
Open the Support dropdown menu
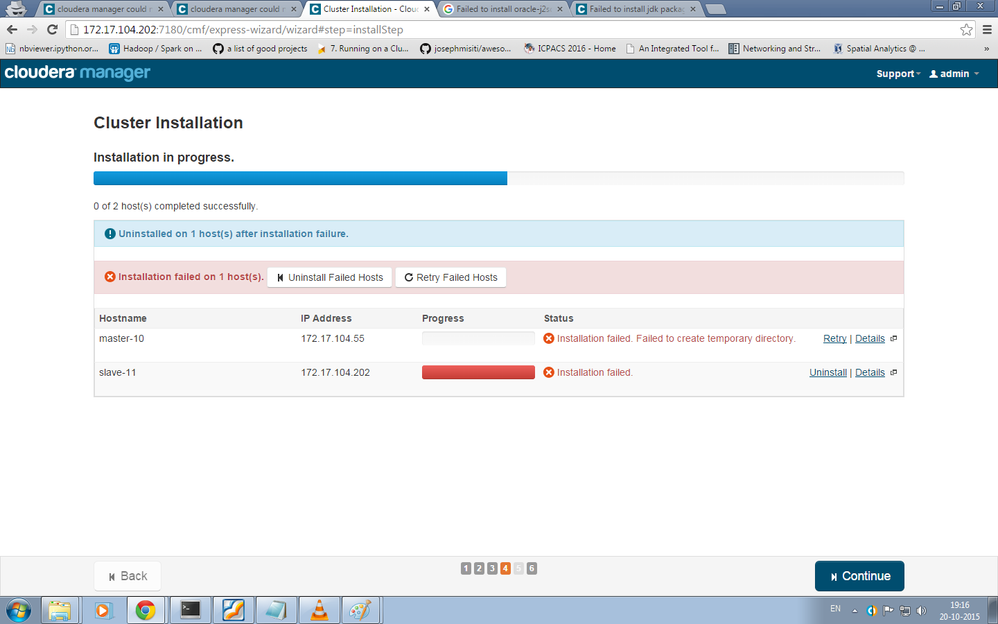898,74
